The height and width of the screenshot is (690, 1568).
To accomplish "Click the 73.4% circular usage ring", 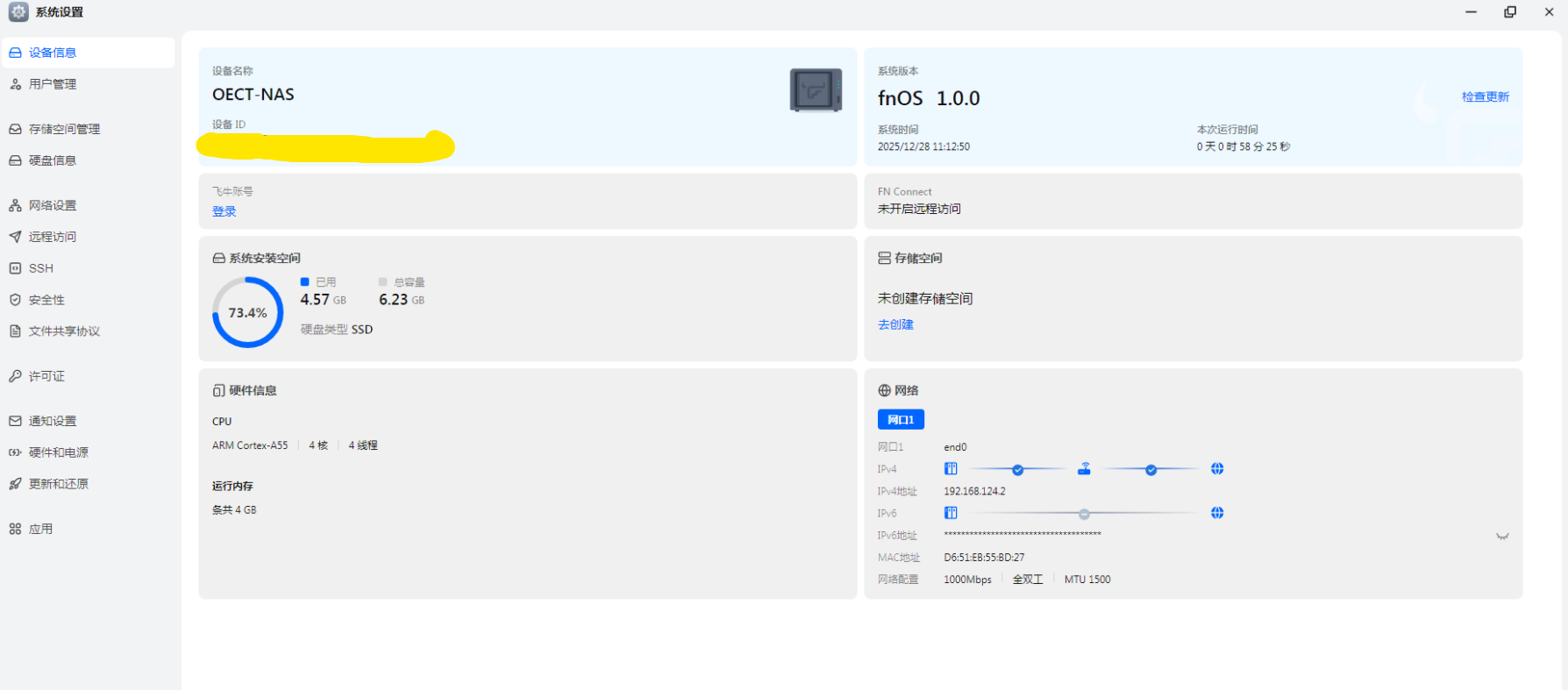I will tap(248, 312).
